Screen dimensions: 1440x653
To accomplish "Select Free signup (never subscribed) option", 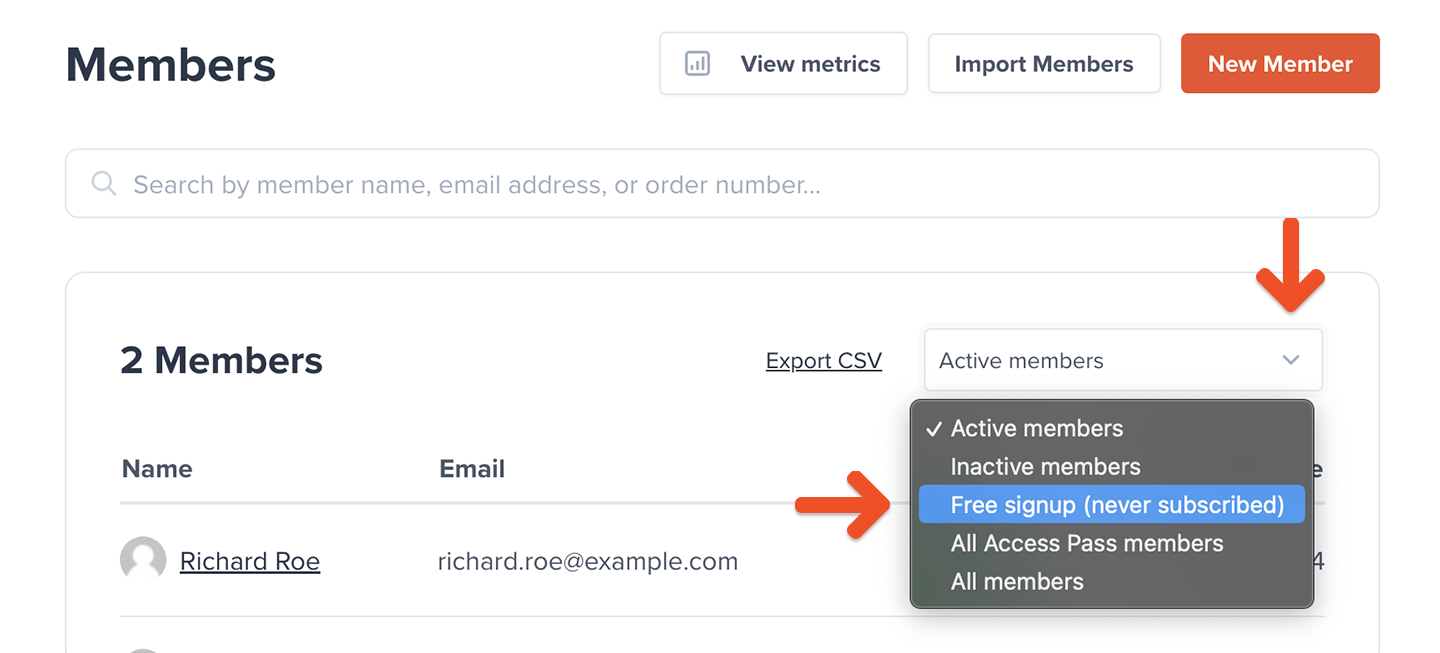I will (1116, 505).
